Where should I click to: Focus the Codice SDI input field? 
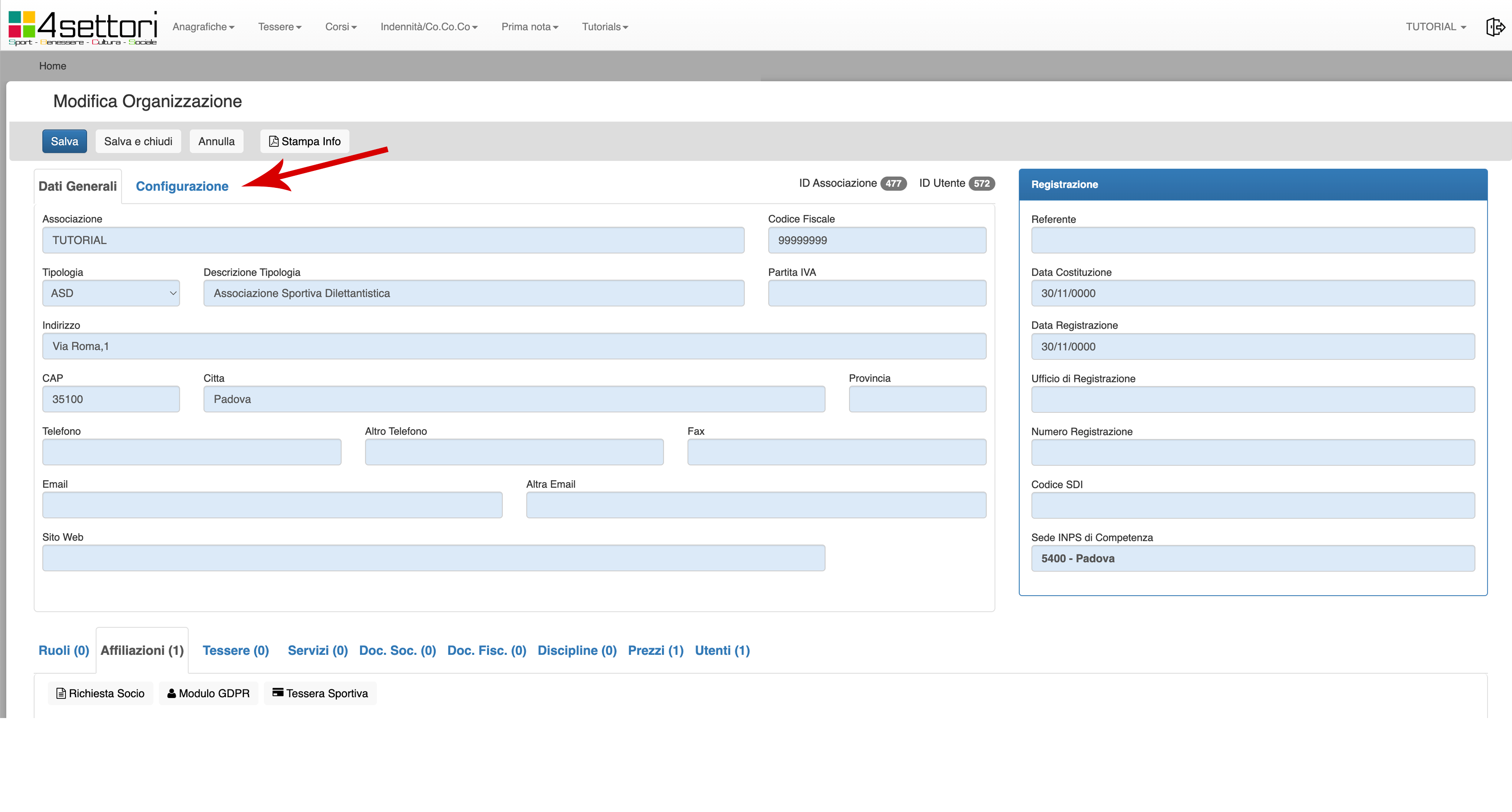coord(1253,506)
